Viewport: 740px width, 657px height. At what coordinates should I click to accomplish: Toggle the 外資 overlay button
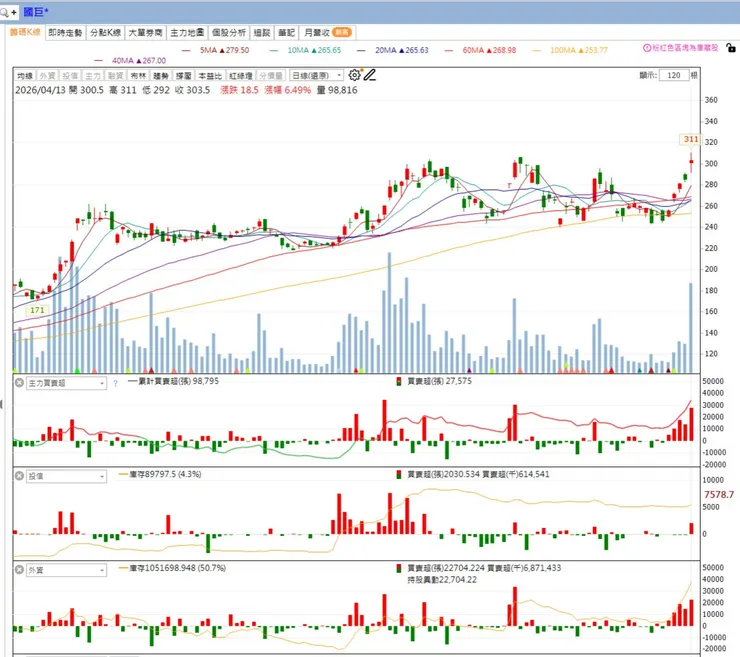click(x=47, y=76)
